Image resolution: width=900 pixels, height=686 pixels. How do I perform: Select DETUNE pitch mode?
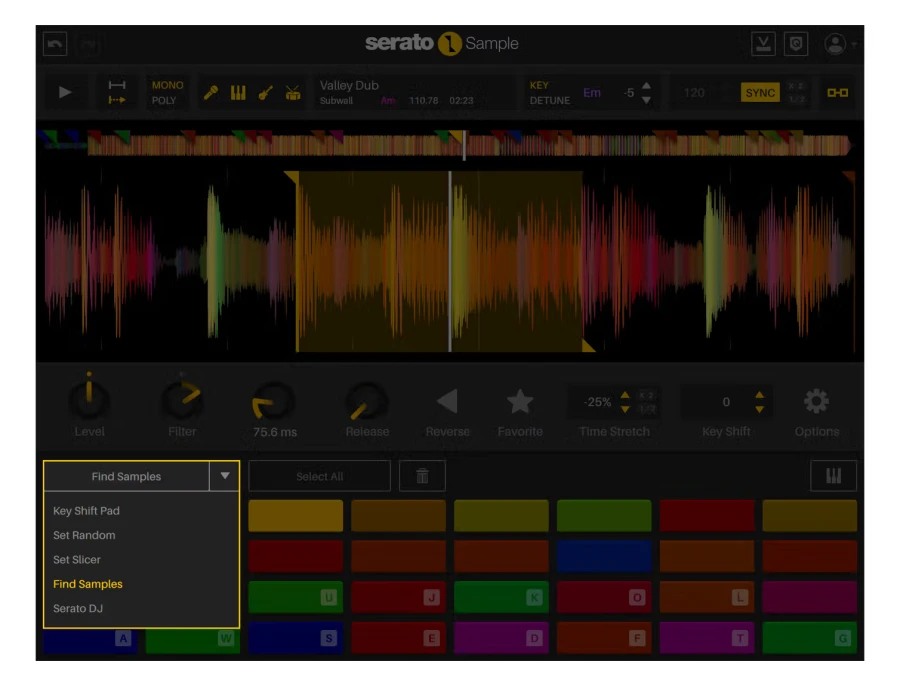pos(550,100)
